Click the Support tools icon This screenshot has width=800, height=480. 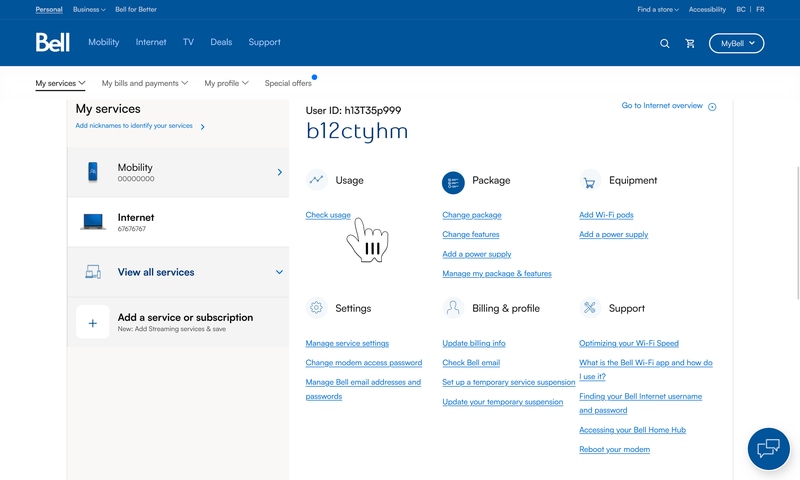point(590,308)
